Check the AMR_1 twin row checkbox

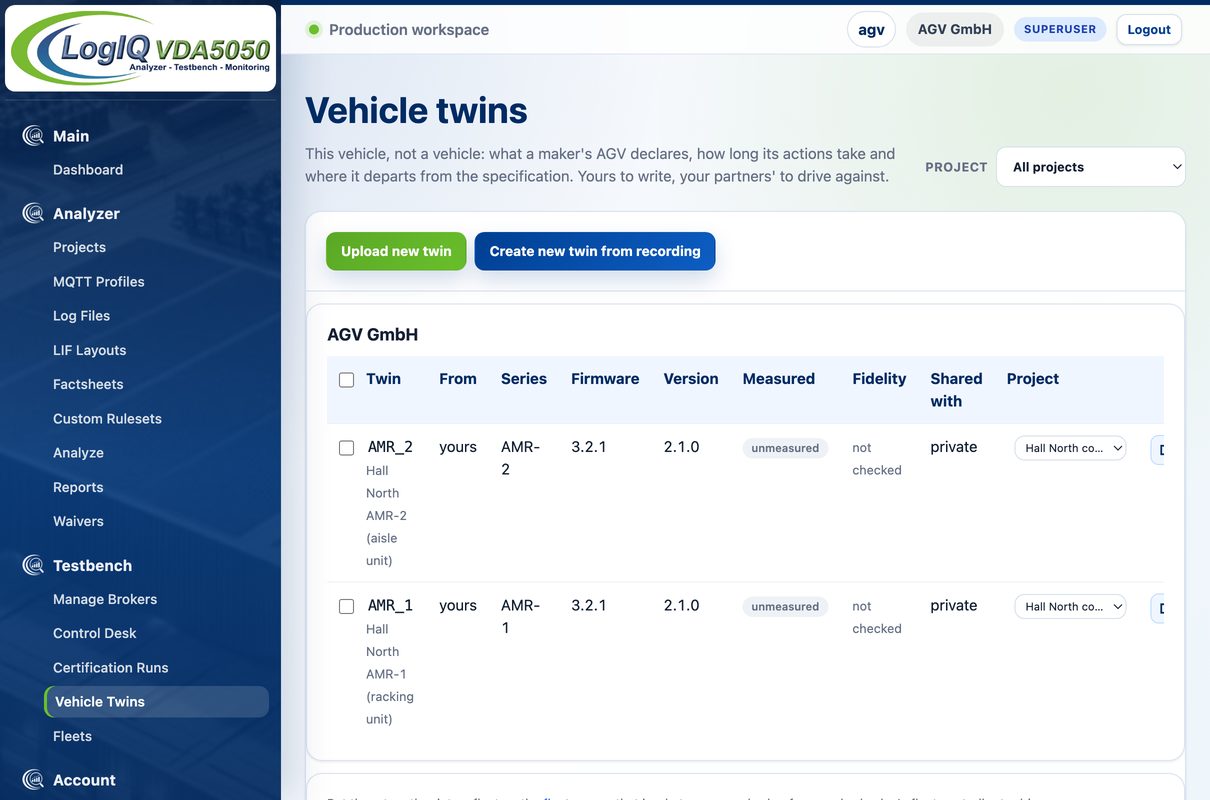[346, 606]
